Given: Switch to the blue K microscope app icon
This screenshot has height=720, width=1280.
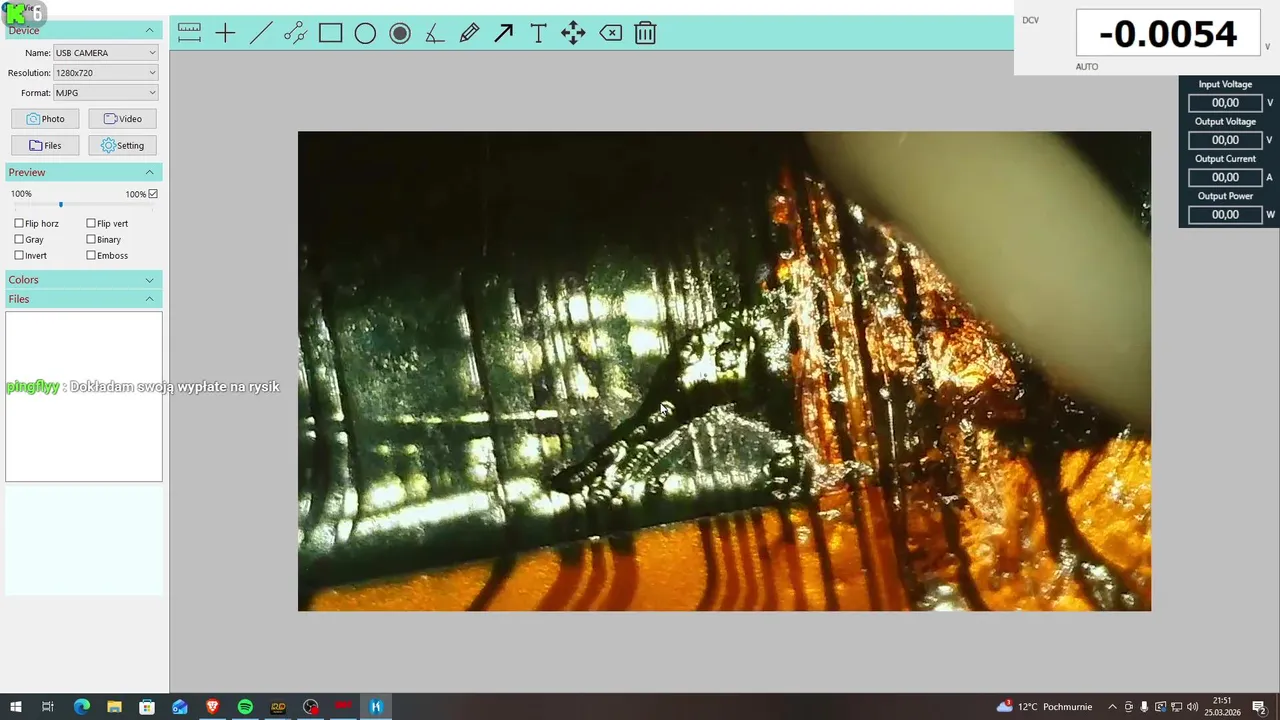Looking at the screenshot, I should (x=376, y=707).
